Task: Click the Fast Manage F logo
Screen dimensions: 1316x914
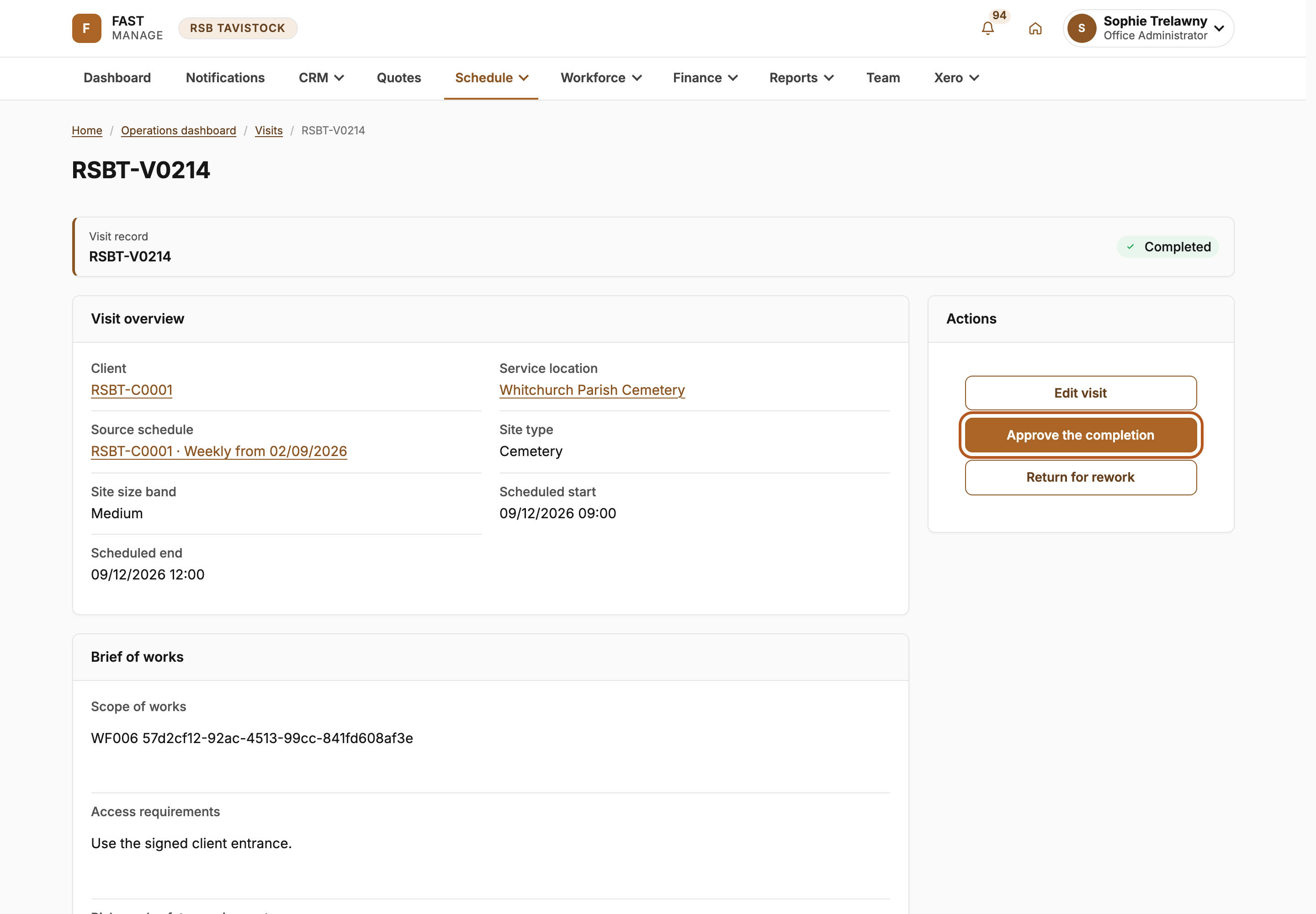Action: point(86,28)
